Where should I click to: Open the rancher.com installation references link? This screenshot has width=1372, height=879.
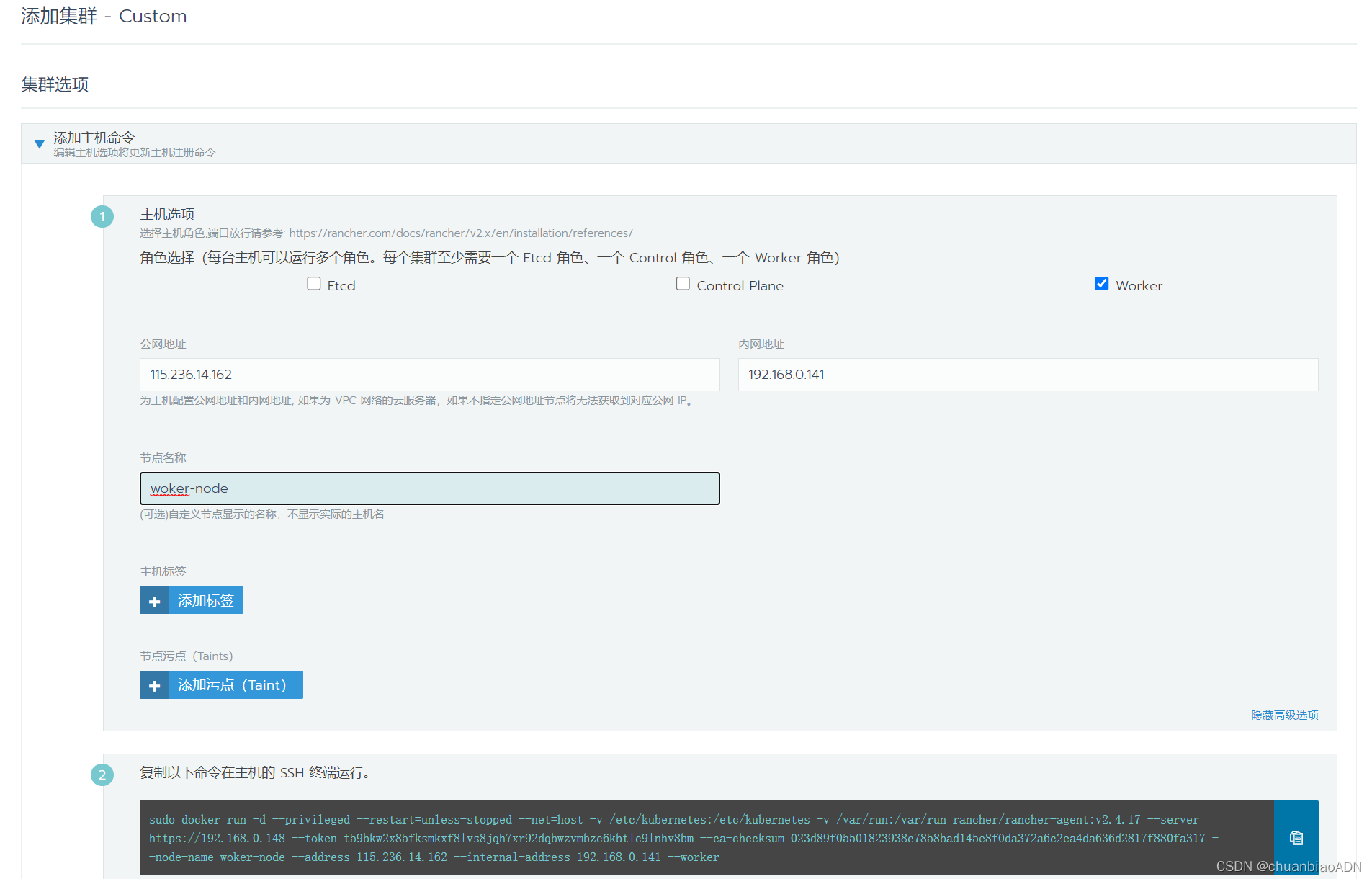461,233
